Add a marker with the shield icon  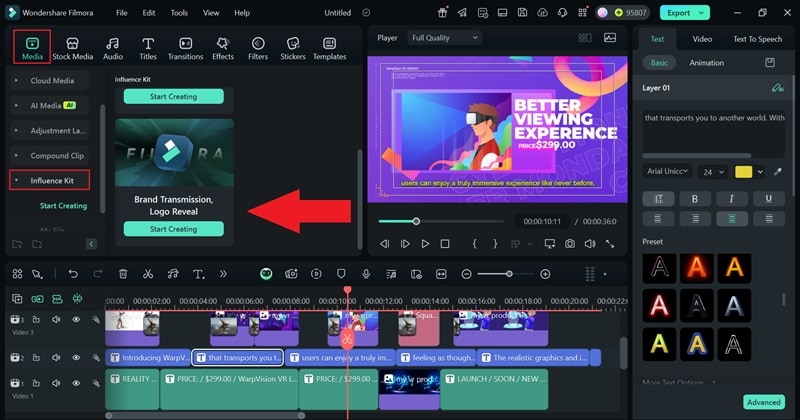[341, 274]
